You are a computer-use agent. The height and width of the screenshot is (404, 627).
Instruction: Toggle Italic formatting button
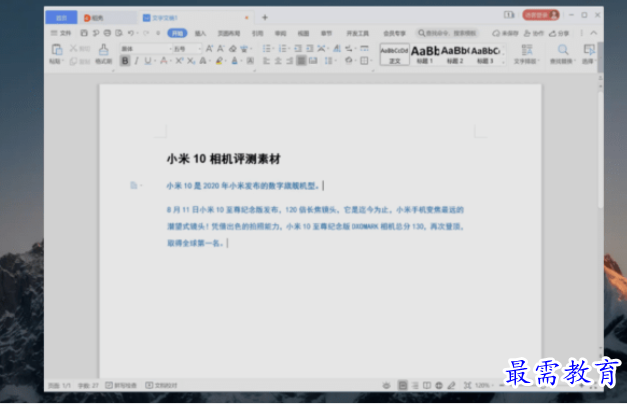click(136, 61)
